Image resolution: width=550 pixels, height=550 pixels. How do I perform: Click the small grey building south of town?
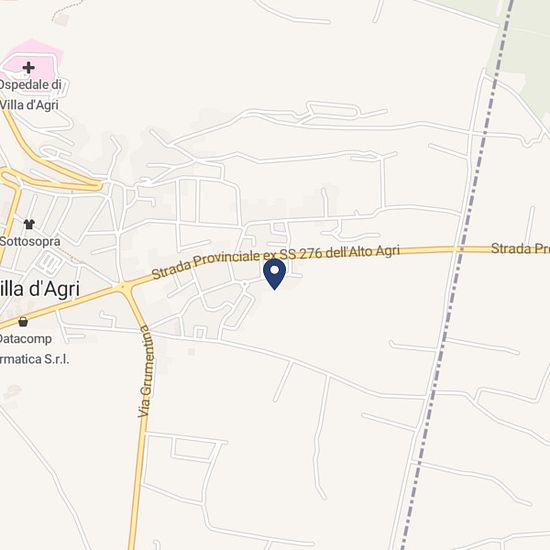[x=192, y=351]
